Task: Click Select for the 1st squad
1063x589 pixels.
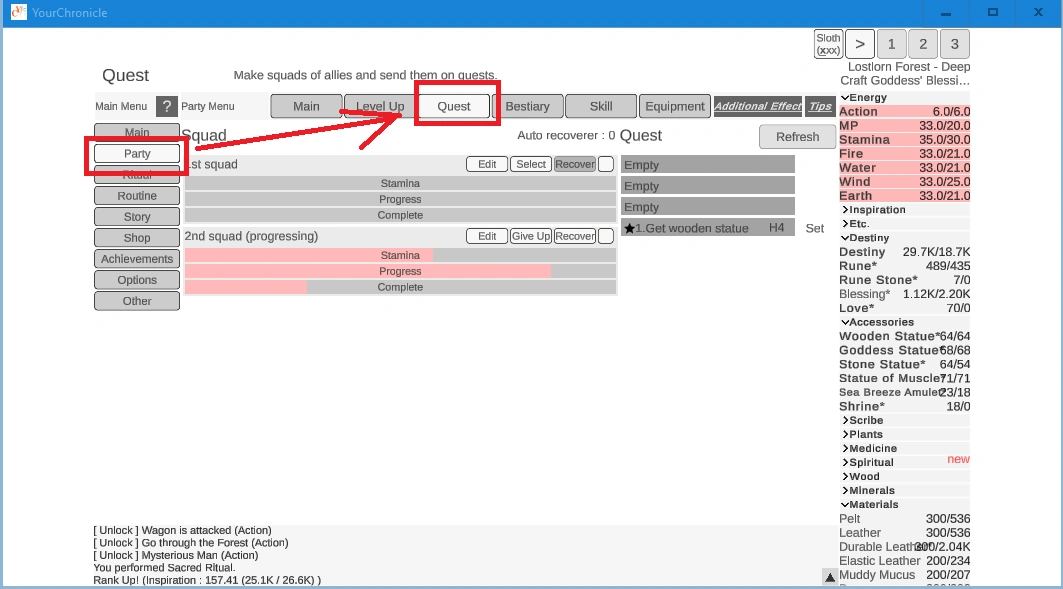Action: [x=531, y=164]
